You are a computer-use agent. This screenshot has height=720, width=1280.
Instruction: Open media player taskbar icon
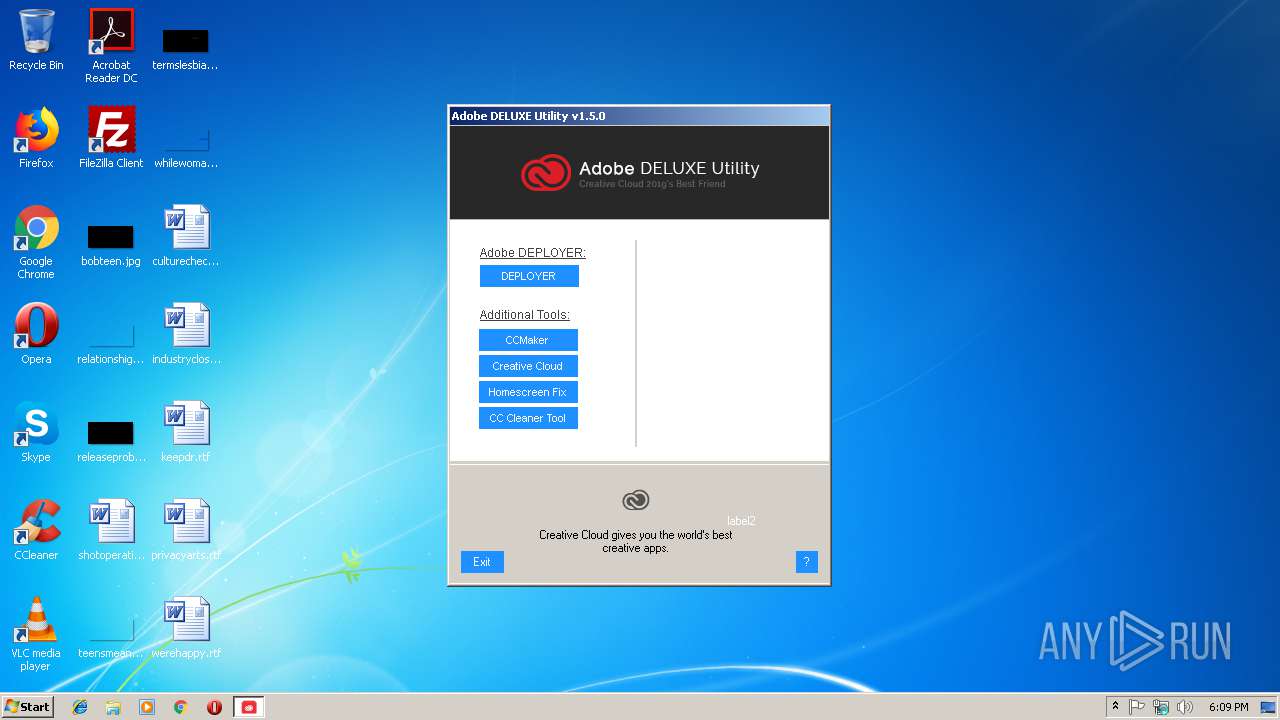pyautogui.click(x=147, y=707)
